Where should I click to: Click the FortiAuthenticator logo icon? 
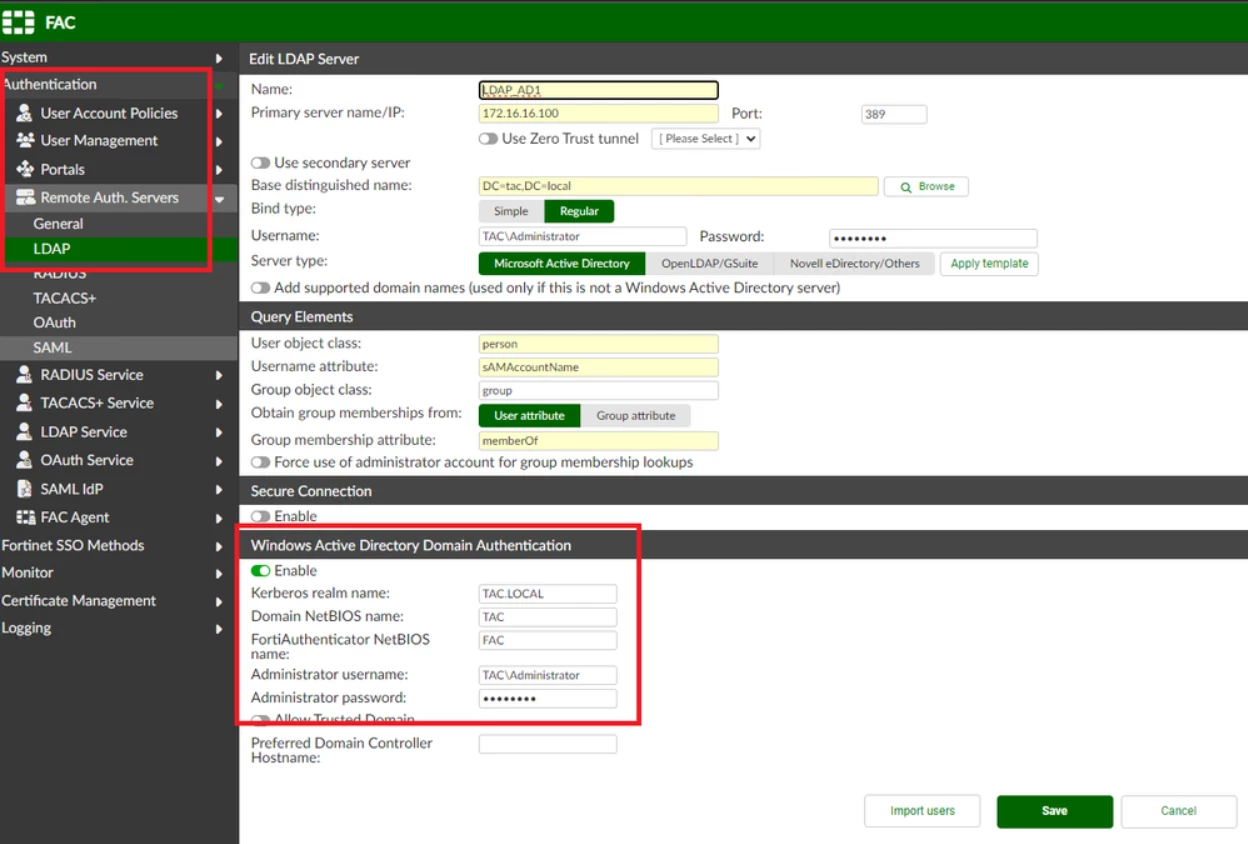(18, 21)
